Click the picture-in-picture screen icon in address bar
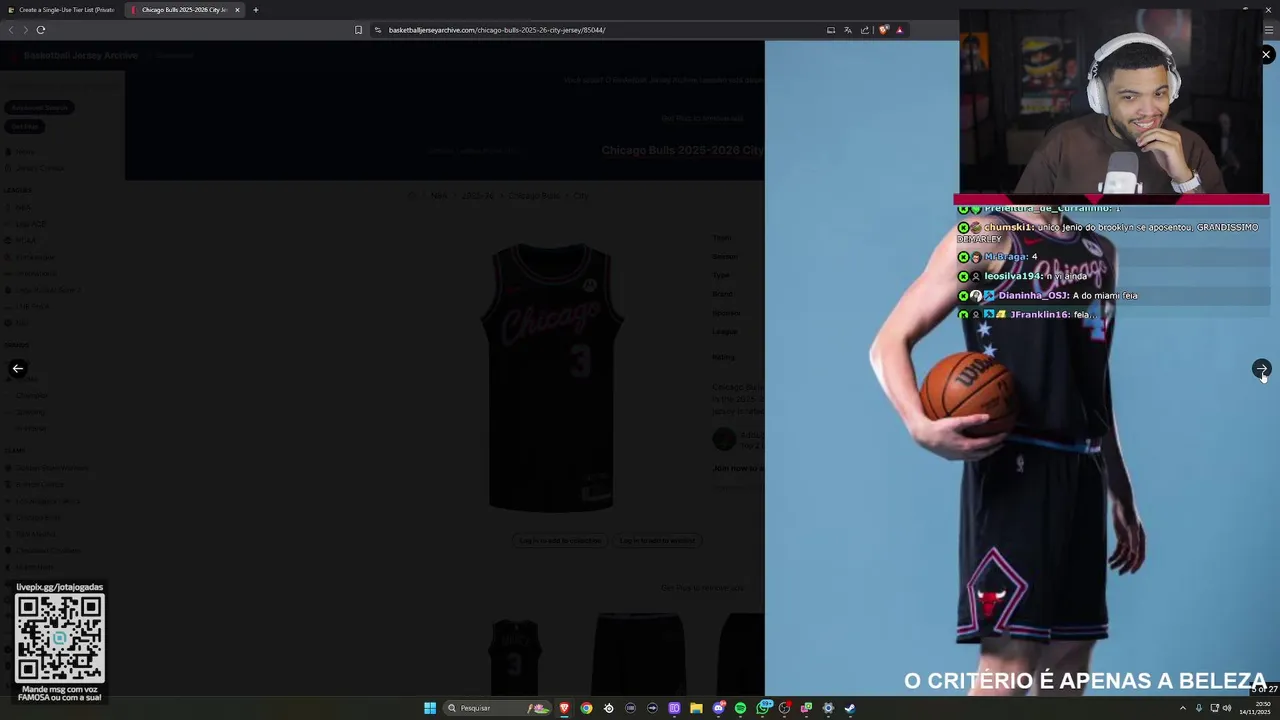Screen dimensions: 1280x720 pyautogui.click(x=831, y=30)
